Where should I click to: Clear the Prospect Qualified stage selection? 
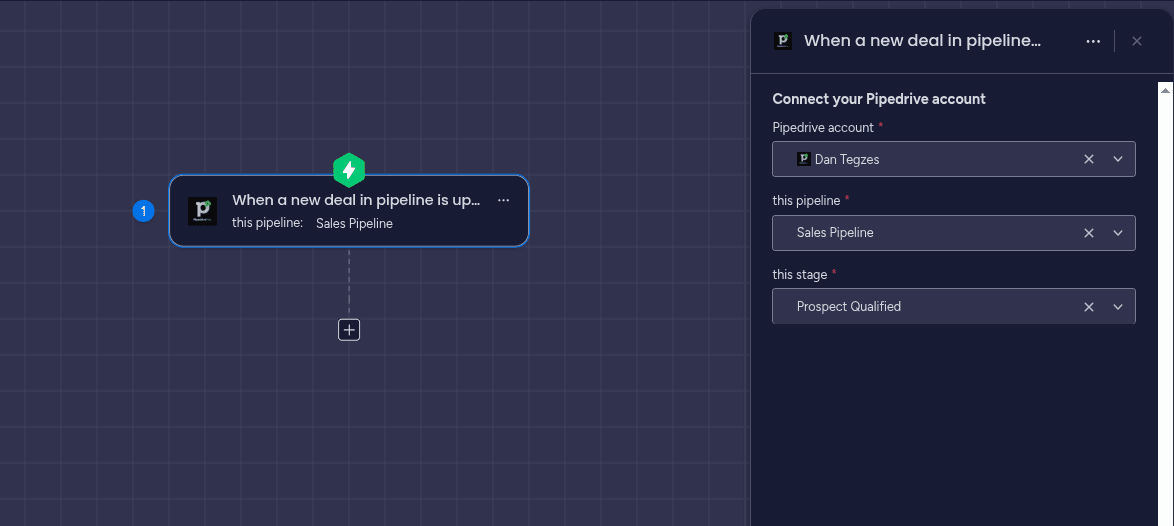(1089, 306)
